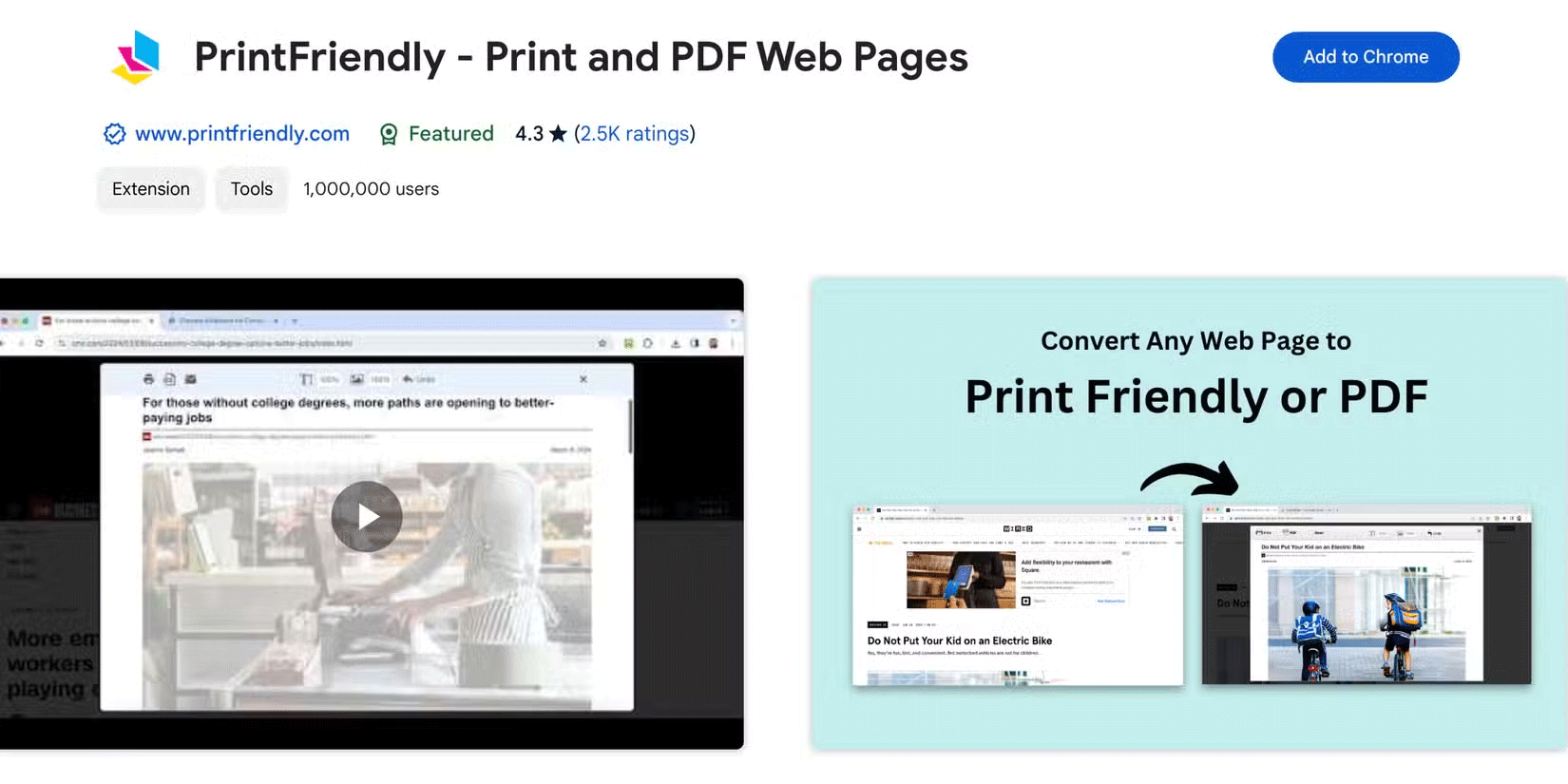The width and height of the screenshot is (1568, 784).
Task: Click the Add to Chrome button
Action: tap(1366, 57)
